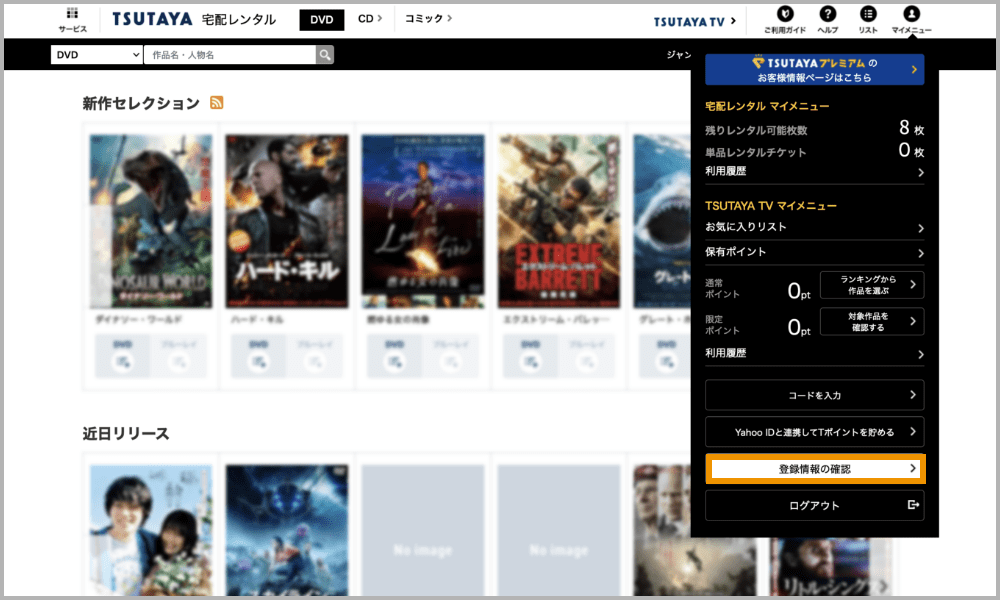Click the 作品名・人物名 search field
Screen dimensions: 1000x600
pyautogui.click(x=229, y=55)
